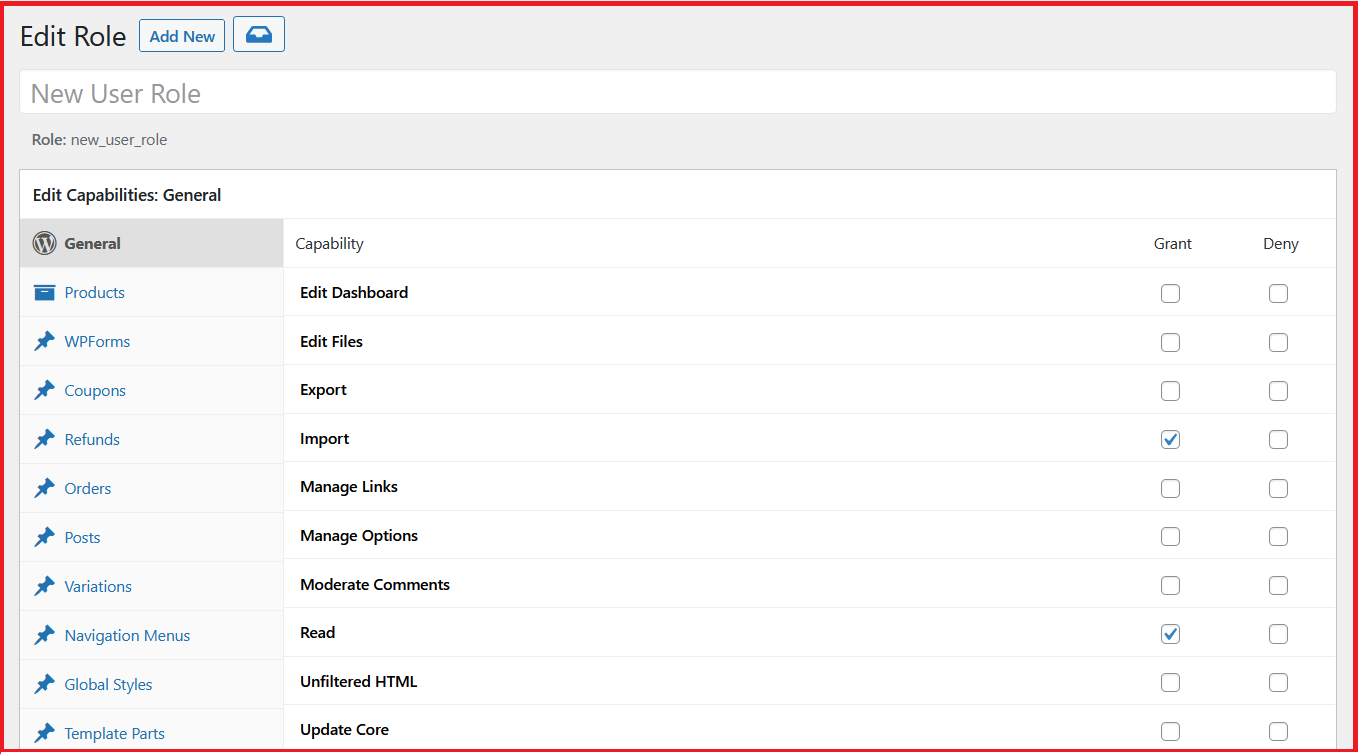Viewport: 1358px width, 755px height.
Task: Click the Edit Dashboard capability label
Action: click(354, 293)
